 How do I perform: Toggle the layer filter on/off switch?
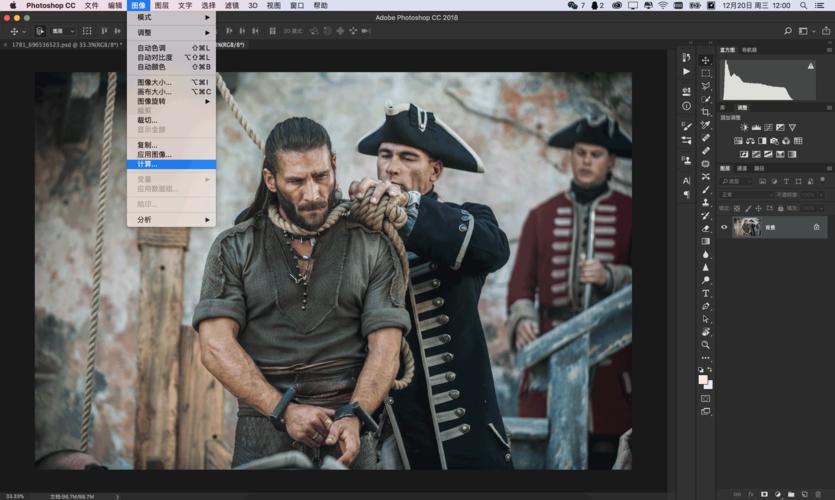tap(823, 181)
